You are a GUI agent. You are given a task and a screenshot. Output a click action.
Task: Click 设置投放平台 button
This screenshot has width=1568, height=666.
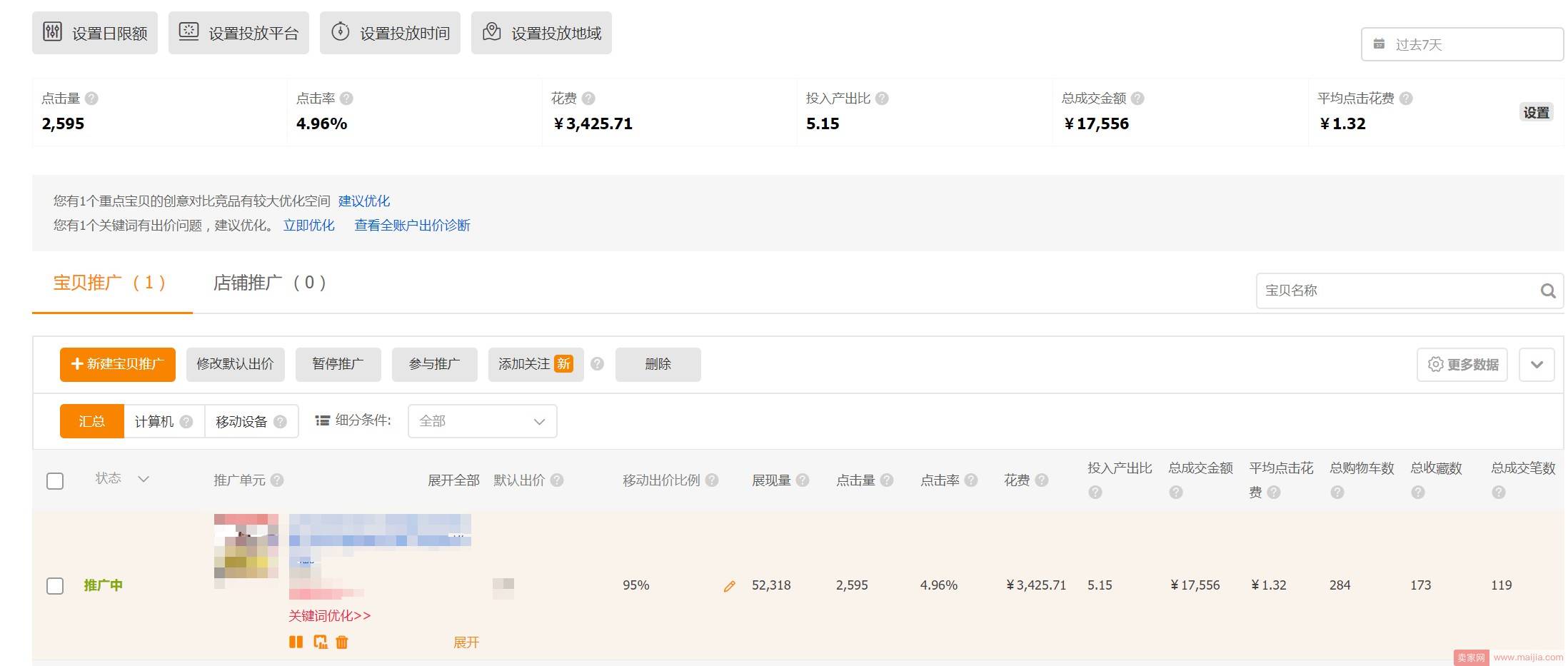(x=238, y=33)
